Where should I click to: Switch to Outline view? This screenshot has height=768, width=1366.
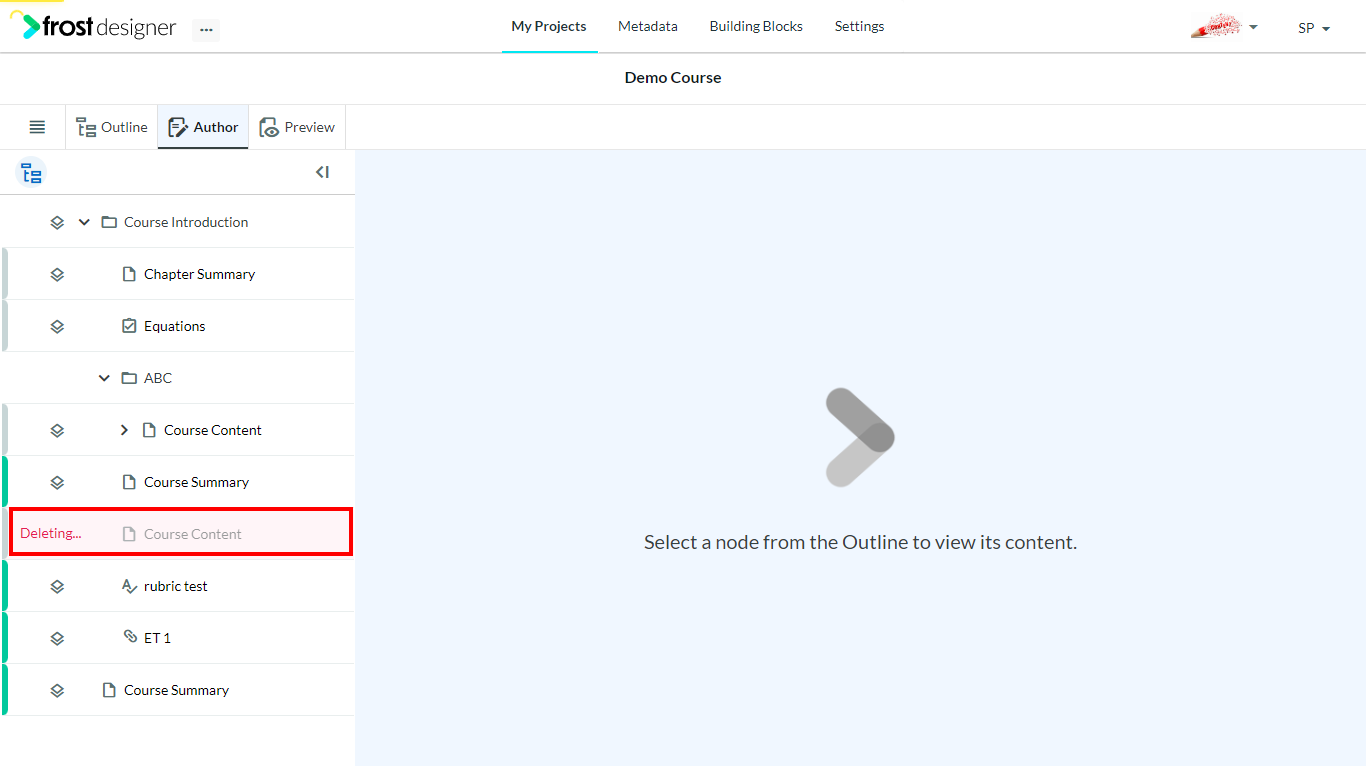pos(112,127)
